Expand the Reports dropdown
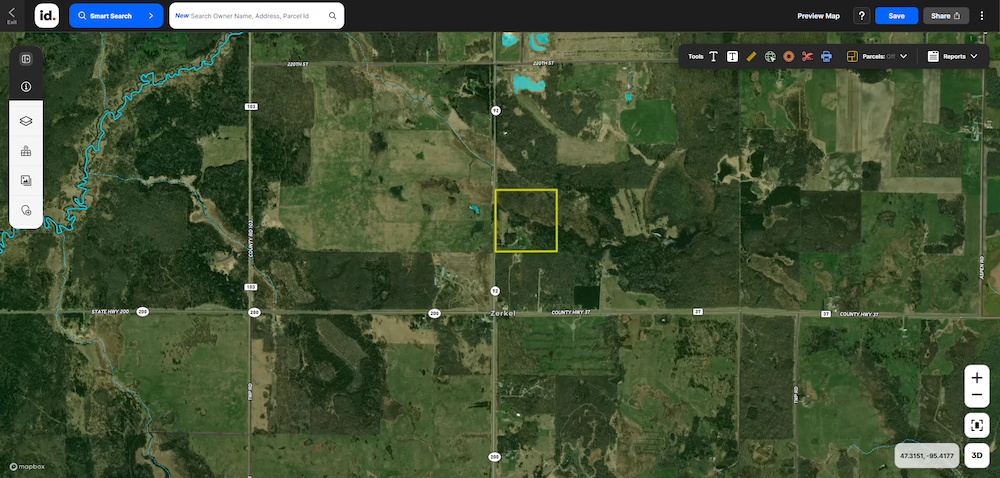 [953, 57]
